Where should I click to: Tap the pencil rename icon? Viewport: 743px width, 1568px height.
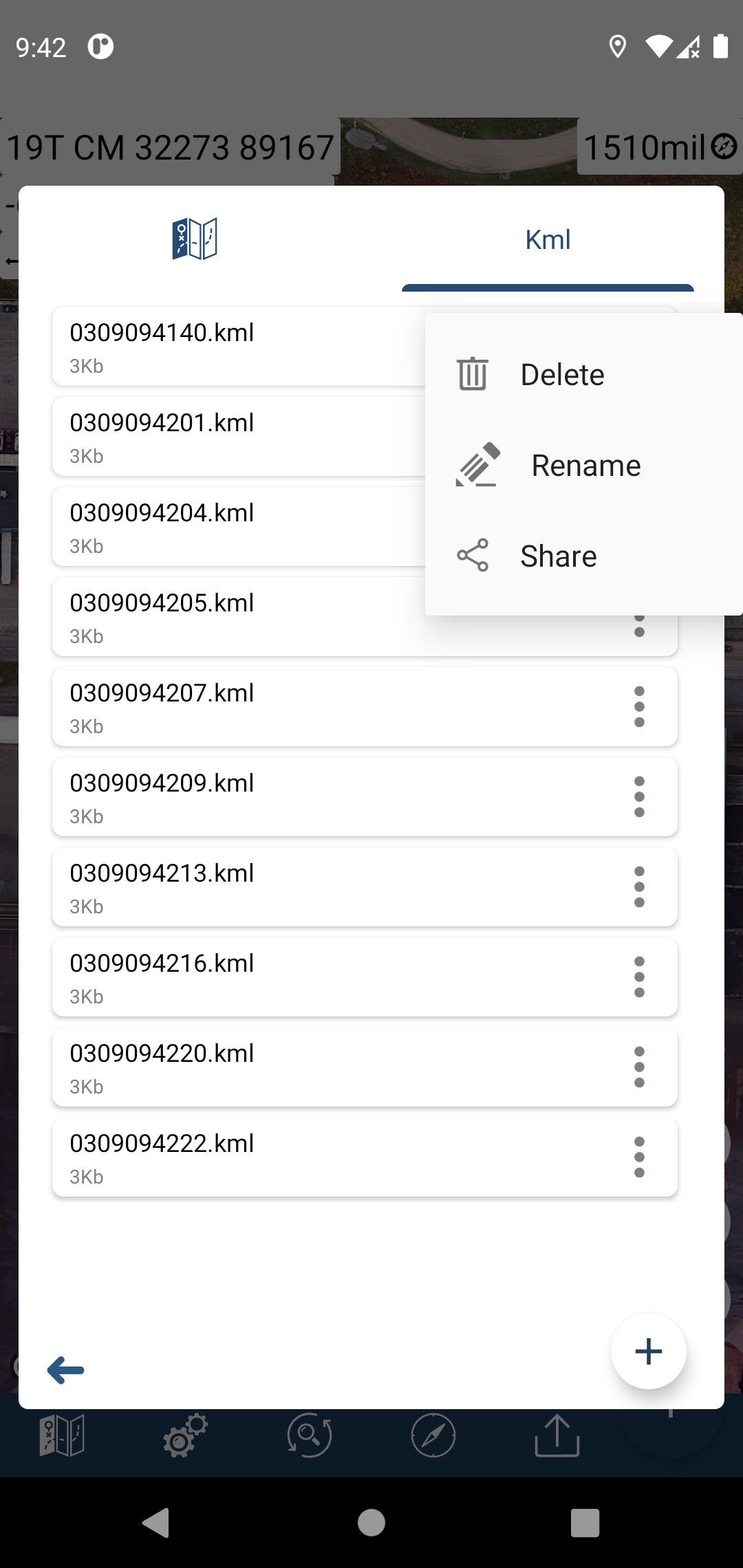477,465
